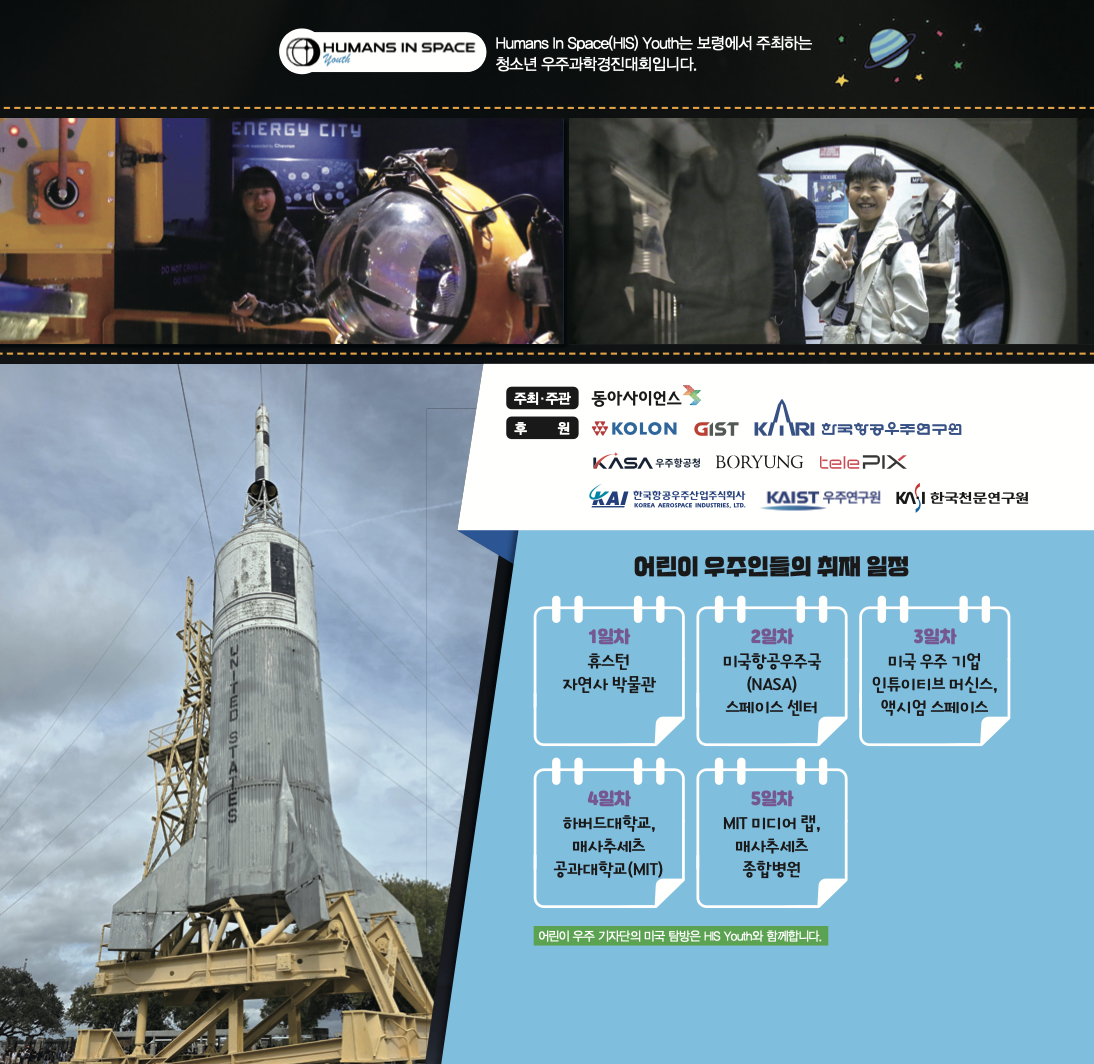Click the KOLON sponsor logo
1094x1064 pixels.
pos(634,429)
